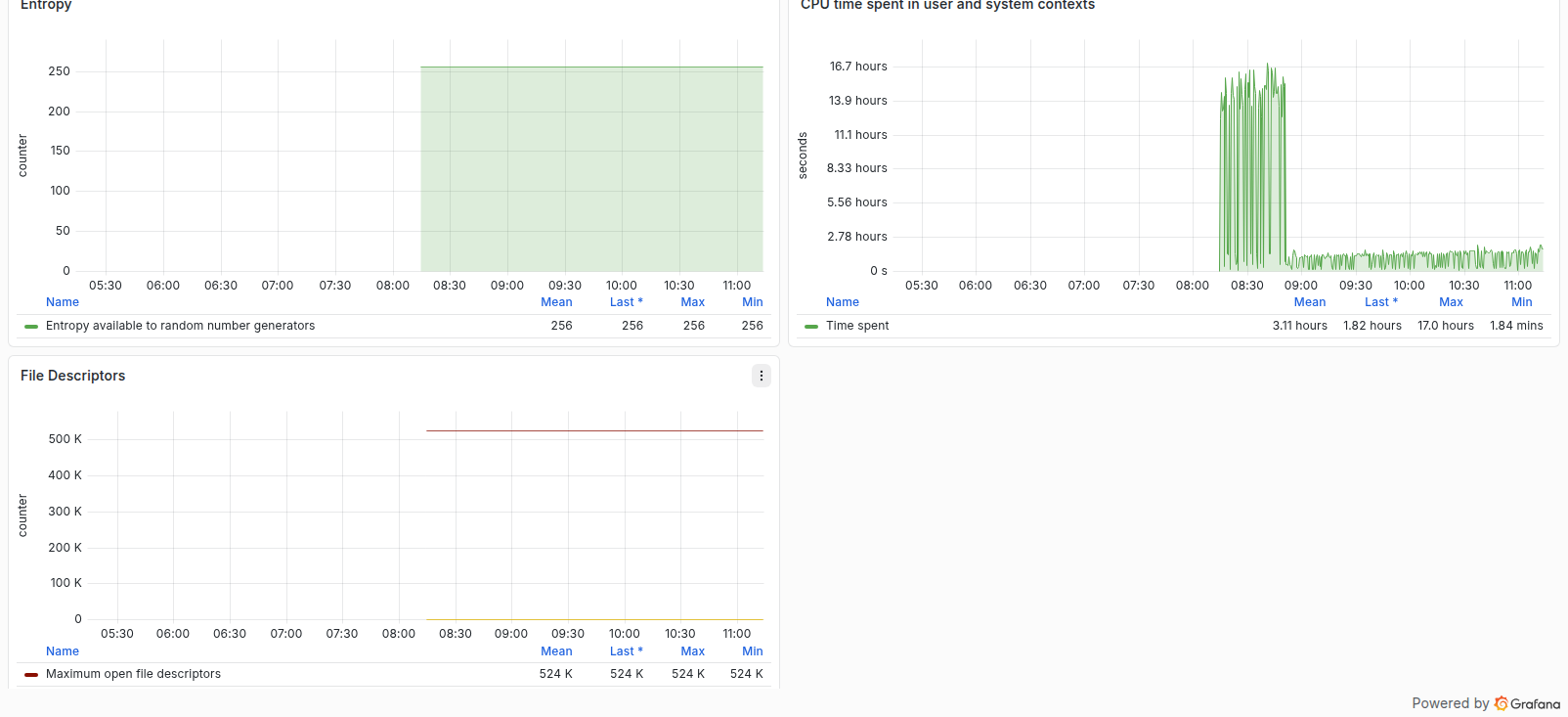Click the '1.84 mins' min value
The height and width of the screenshot is (717, 1568).
coord(1516,326)
